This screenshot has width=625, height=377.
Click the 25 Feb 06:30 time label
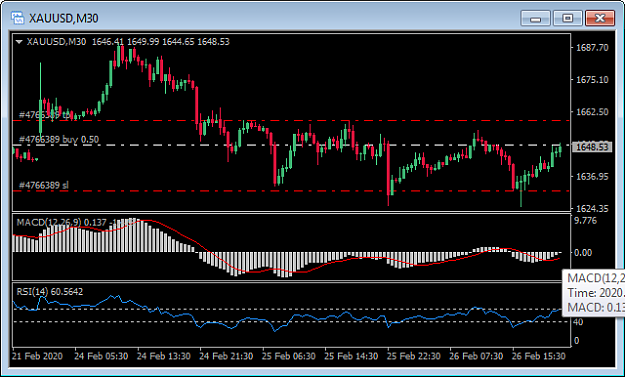[289, 355]
